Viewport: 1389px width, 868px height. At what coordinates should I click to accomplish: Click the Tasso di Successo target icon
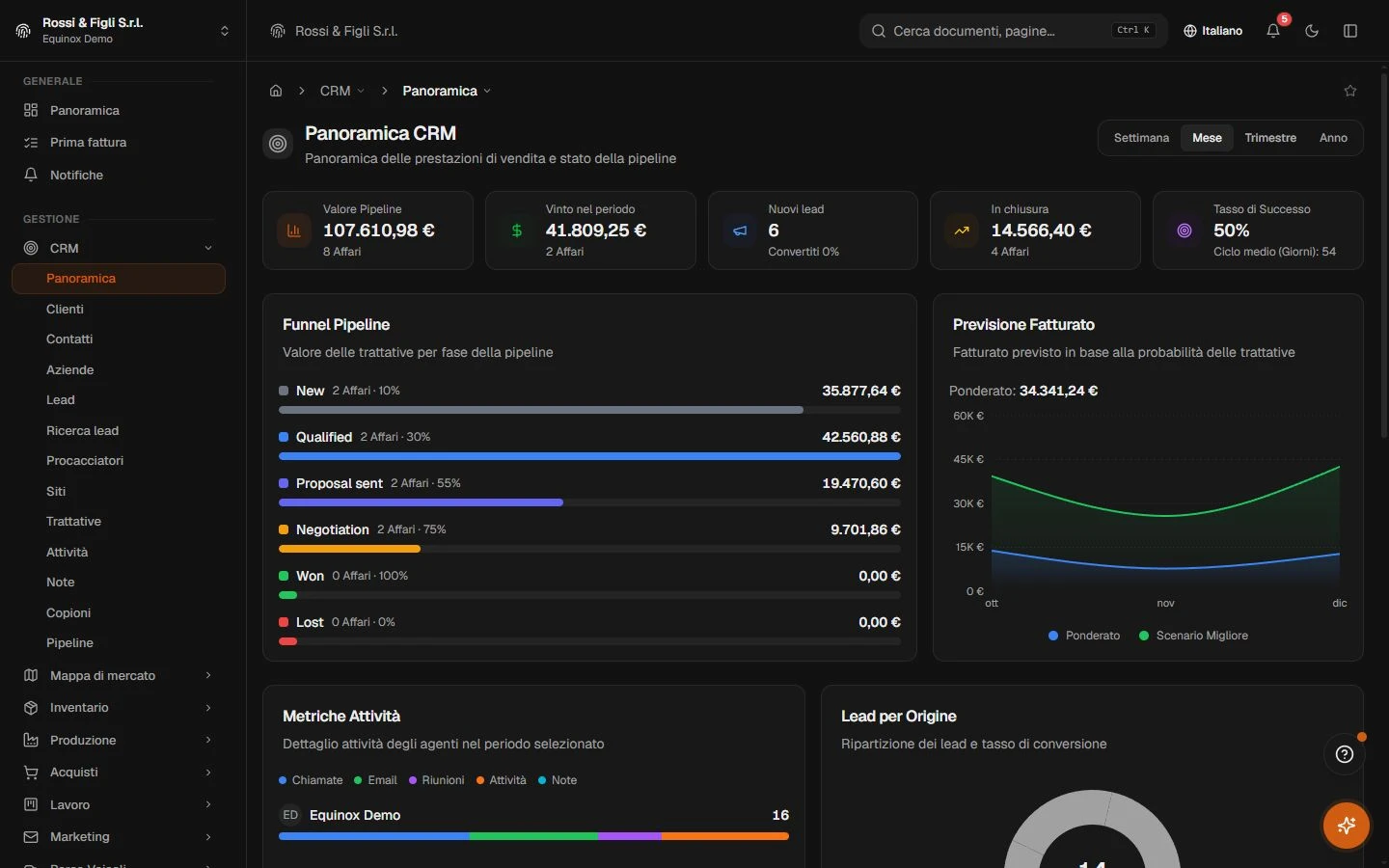tap(1185, 231)
